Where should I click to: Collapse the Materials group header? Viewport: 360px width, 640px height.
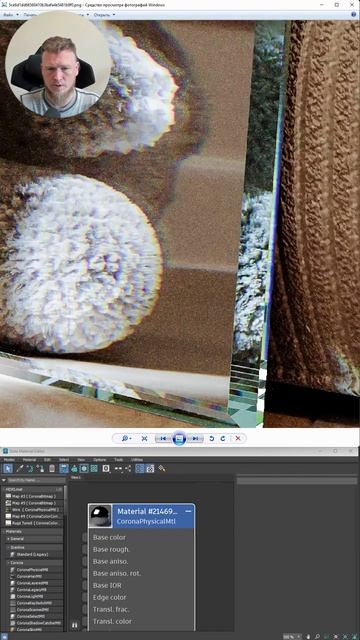33,532
